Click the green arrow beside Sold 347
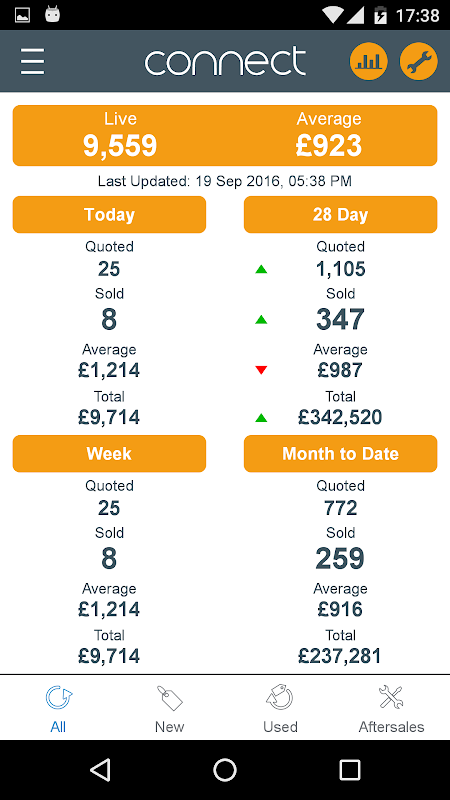The image size is (450, 800). [x=261, y=320]
